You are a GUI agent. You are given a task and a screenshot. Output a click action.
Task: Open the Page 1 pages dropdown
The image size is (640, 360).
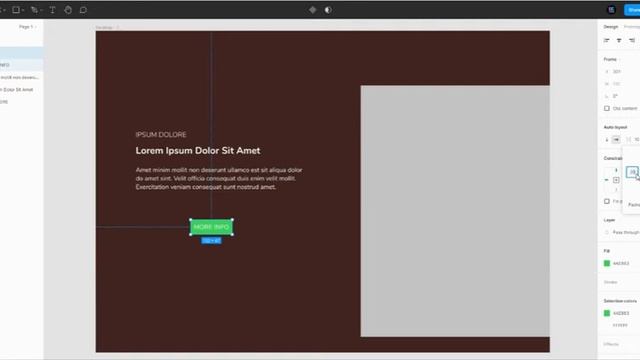point(28,27)
